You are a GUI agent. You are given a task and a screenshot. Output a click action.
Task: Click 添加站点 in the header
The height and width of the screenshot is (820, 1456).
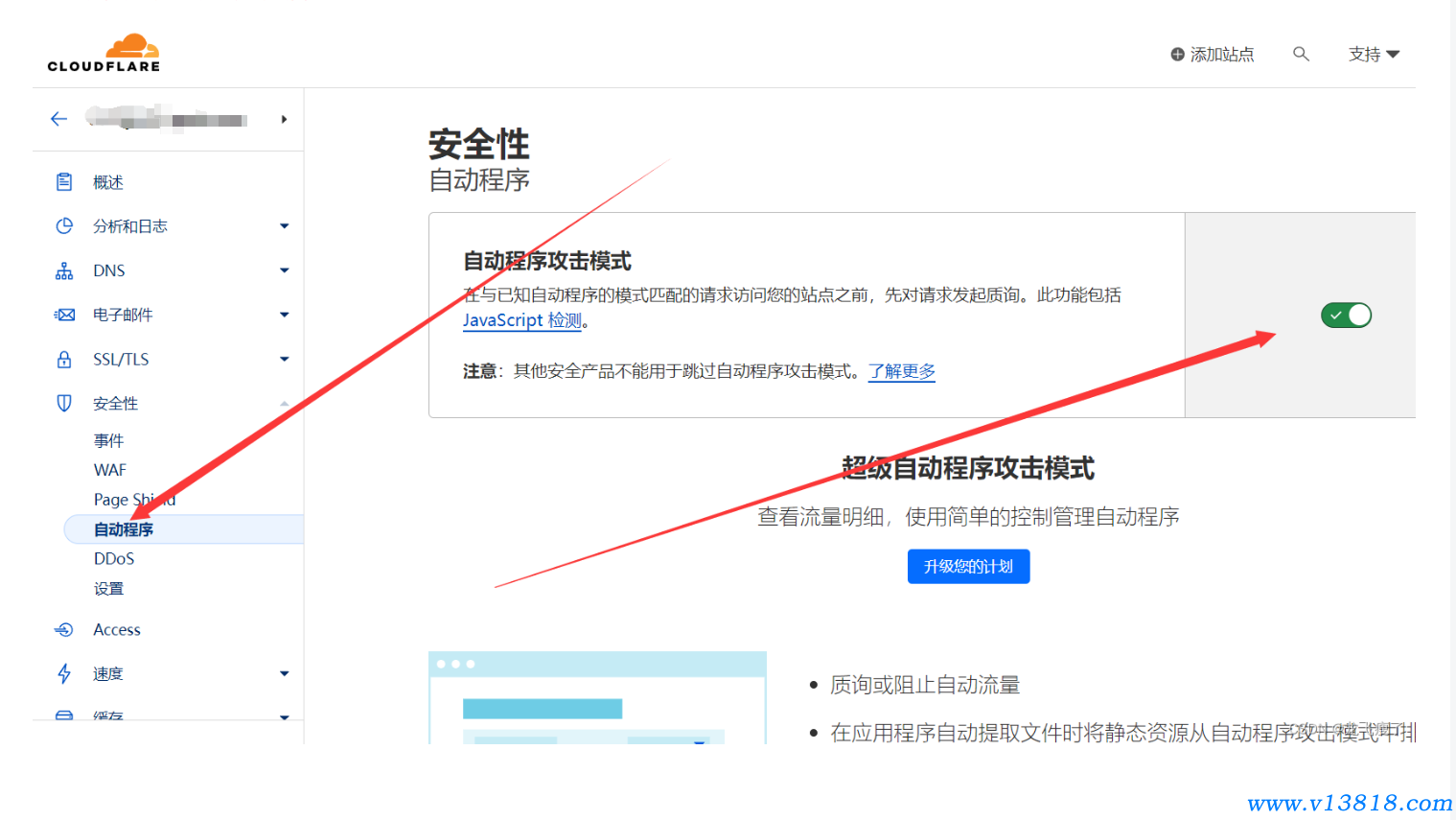point(1213,55)
